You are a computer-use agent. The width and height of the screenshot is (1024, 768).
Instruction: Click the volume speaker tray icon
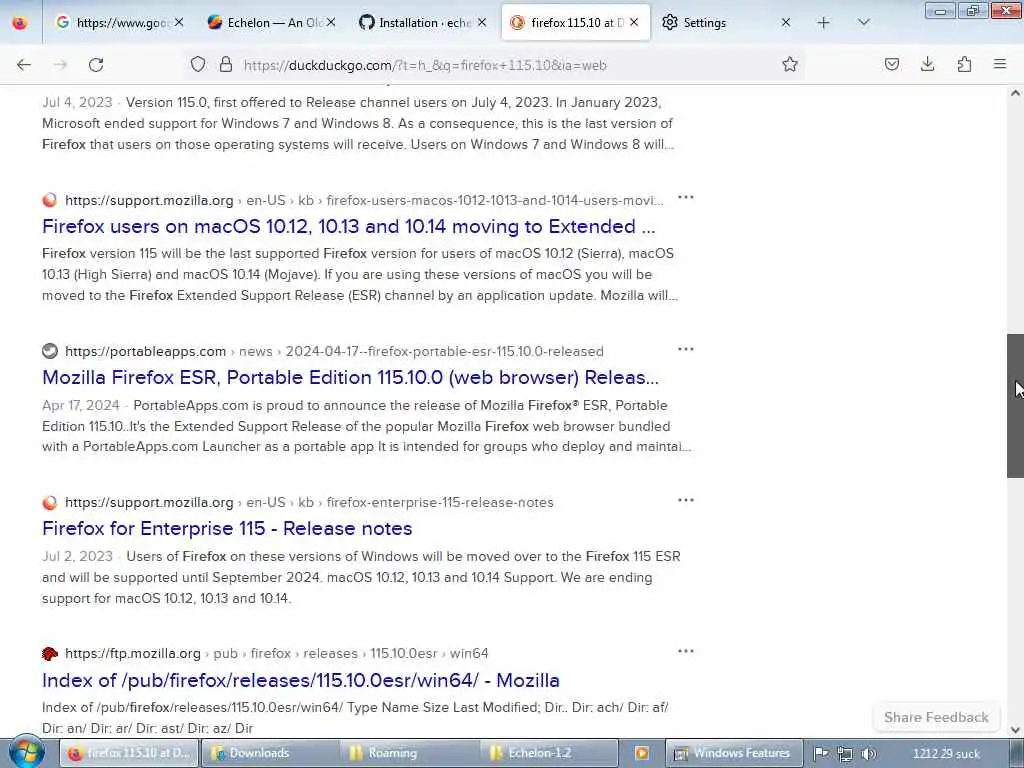(x=869, y=754)
